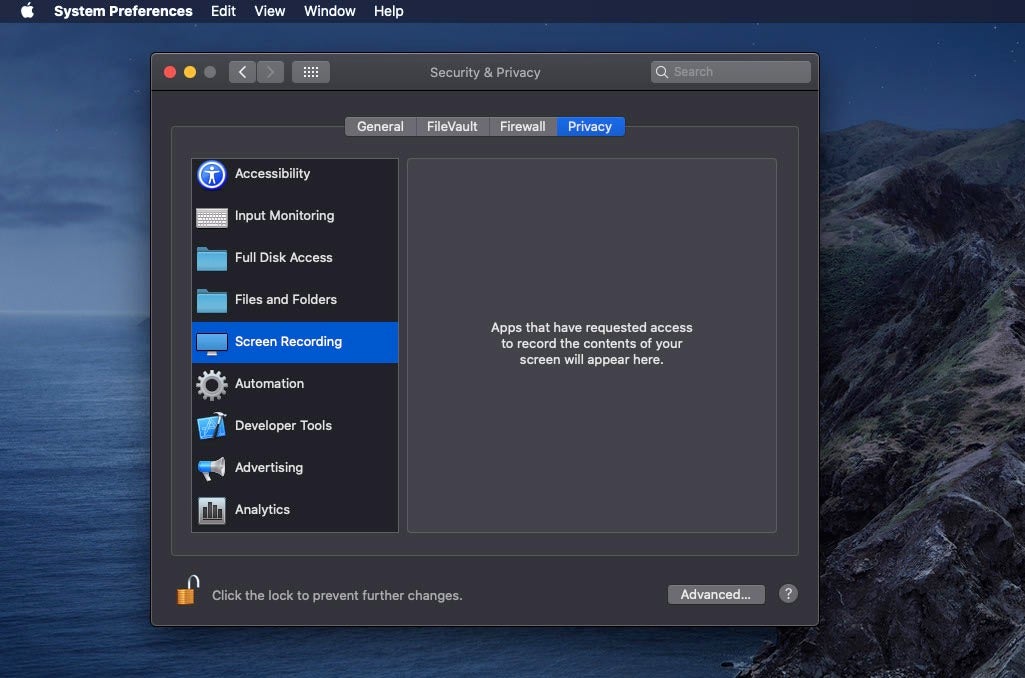Choose the Full Disk Access folder icon
The height and width of the screenshot is (678, 1025).
click(x=211, y=258)
